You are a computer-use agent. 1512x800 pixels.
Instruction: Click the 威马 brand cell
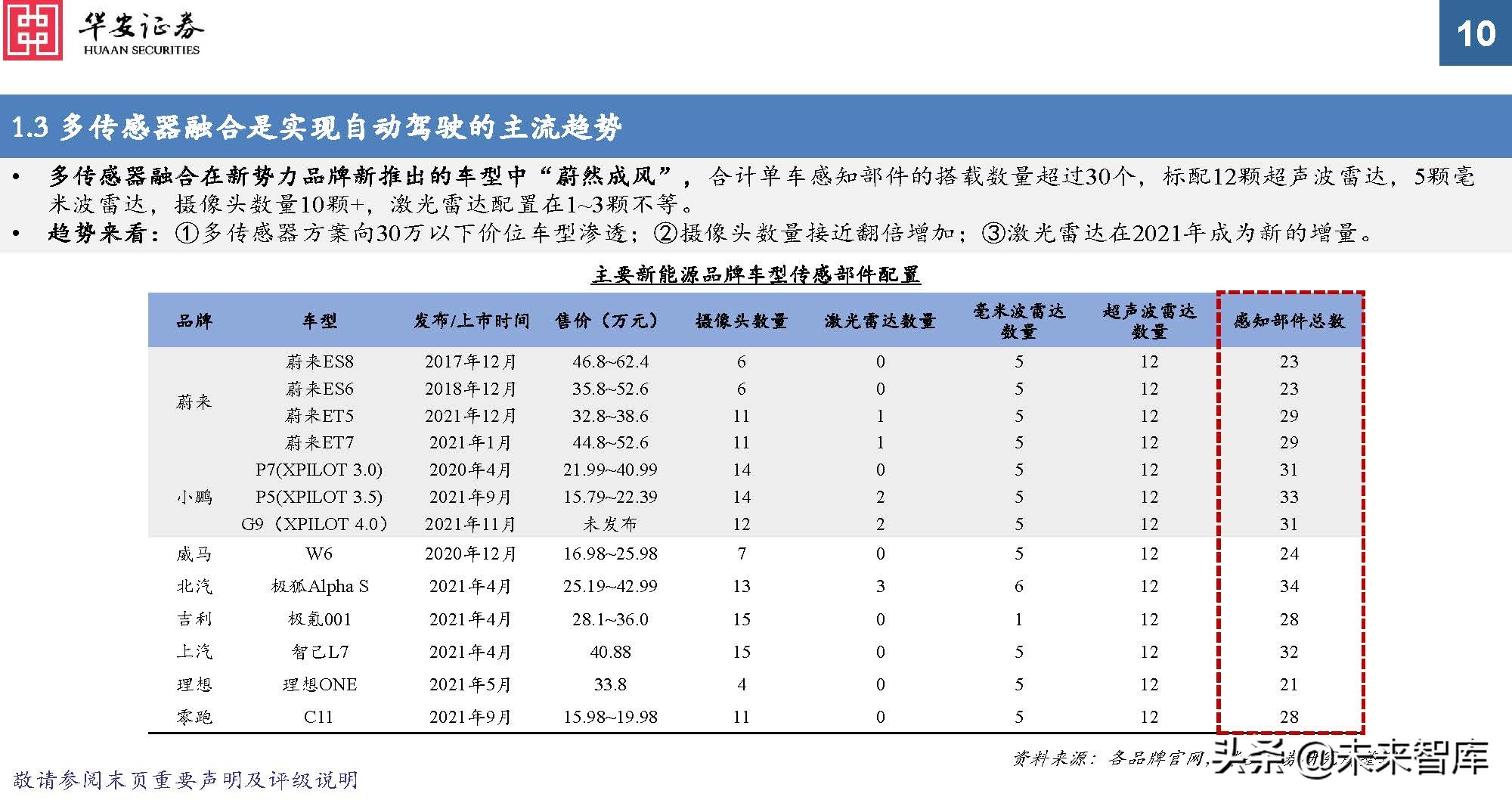[x=194, y=553]
